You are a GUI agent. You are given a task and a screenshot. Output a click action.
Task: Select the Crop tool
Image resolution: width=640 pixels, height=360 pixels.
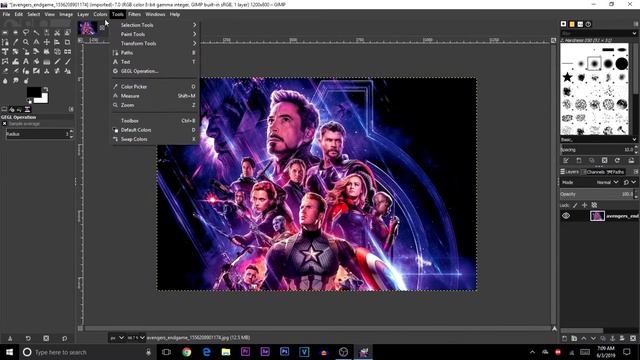tap(67, 42)
